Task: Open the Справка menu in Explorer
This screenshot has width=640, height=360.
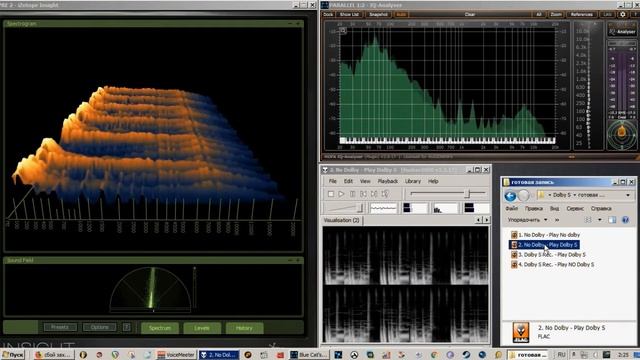Action: coord(601,209)
